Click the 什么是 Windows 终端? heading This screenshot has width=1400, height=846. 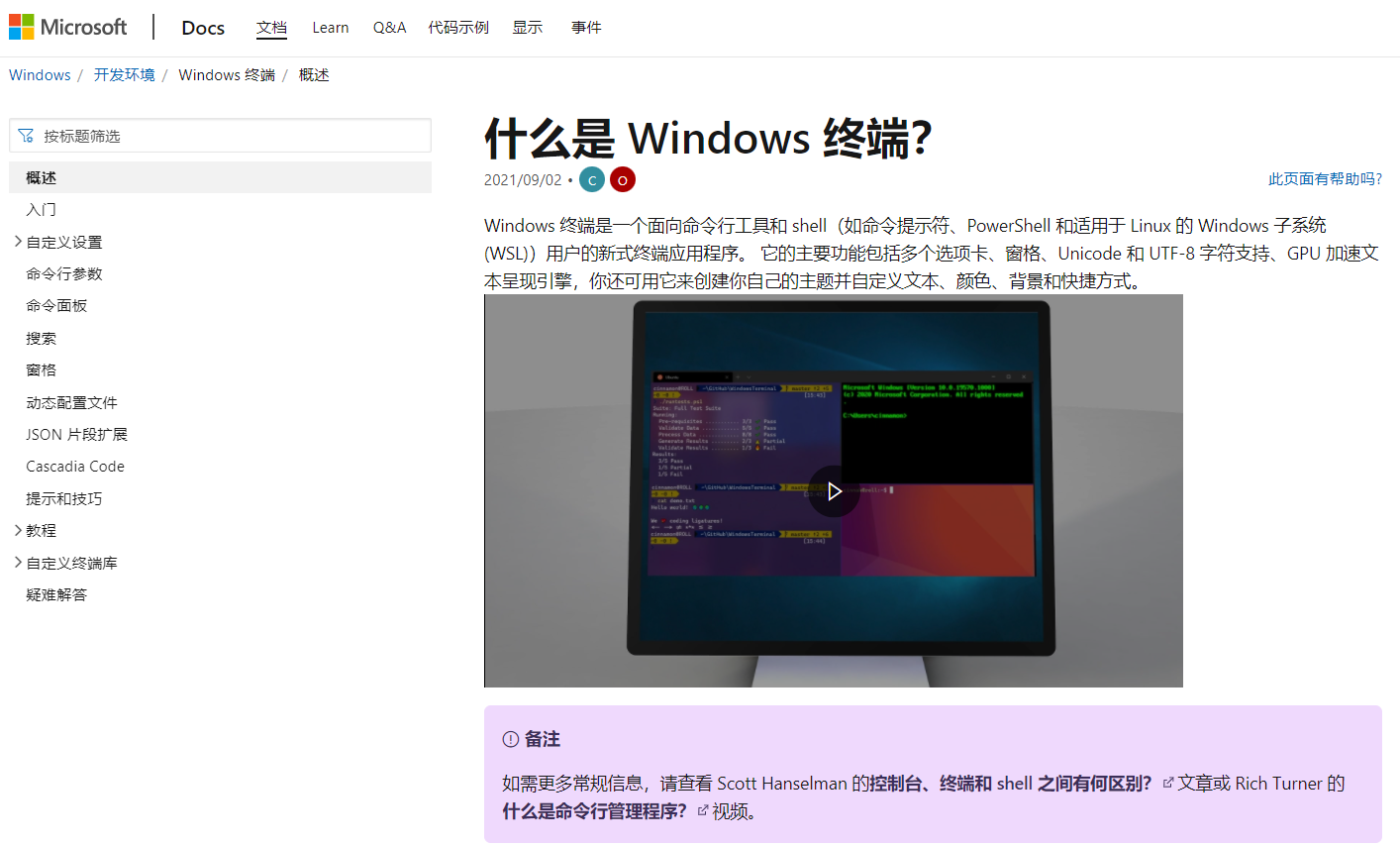708,138
